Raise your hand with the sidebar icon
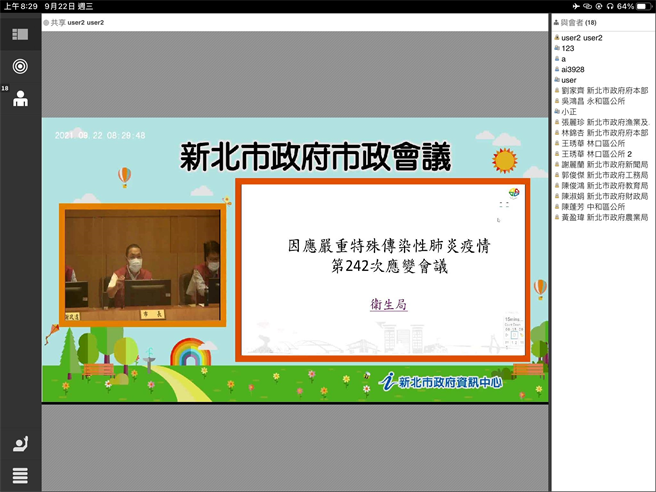Image resolution: width=656 pixels, height=492 pixels. tap(20, 444)
